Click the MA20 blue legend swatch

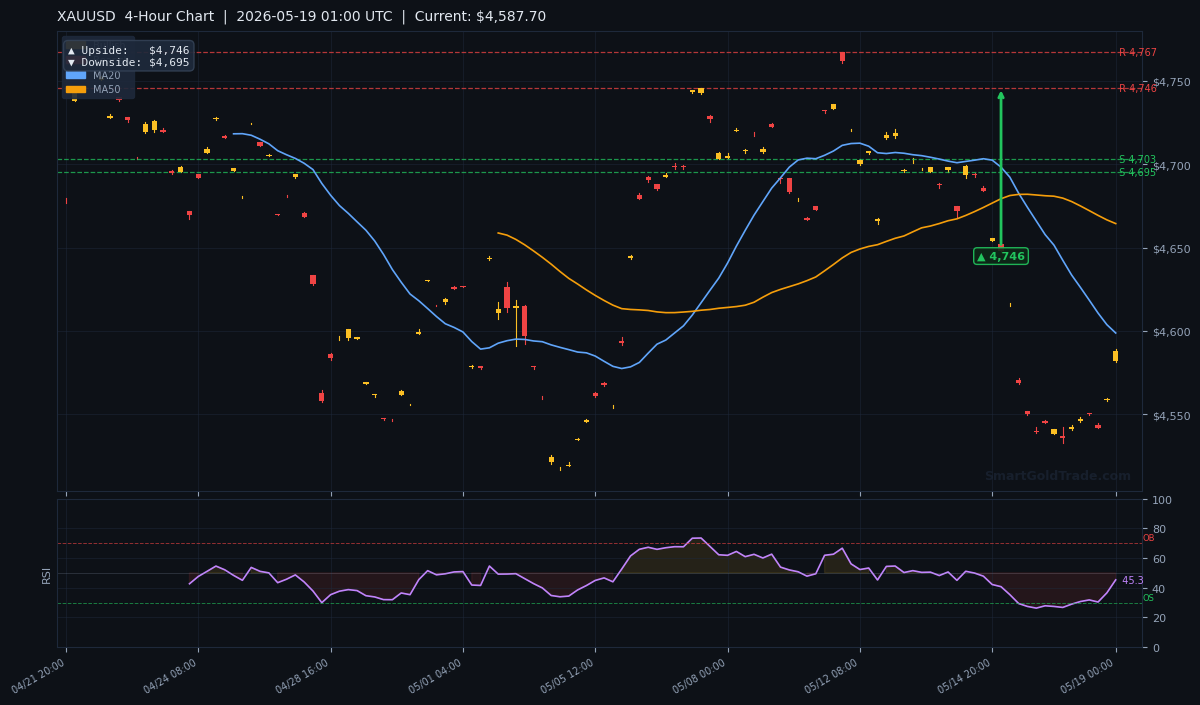76,75
